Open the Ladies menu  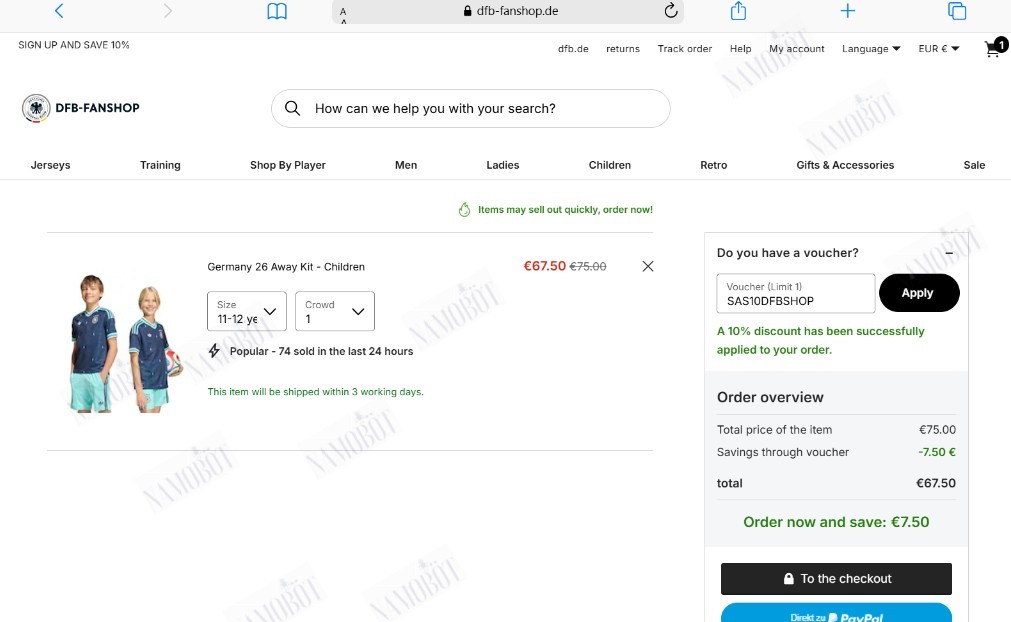[x=502, y=165]
